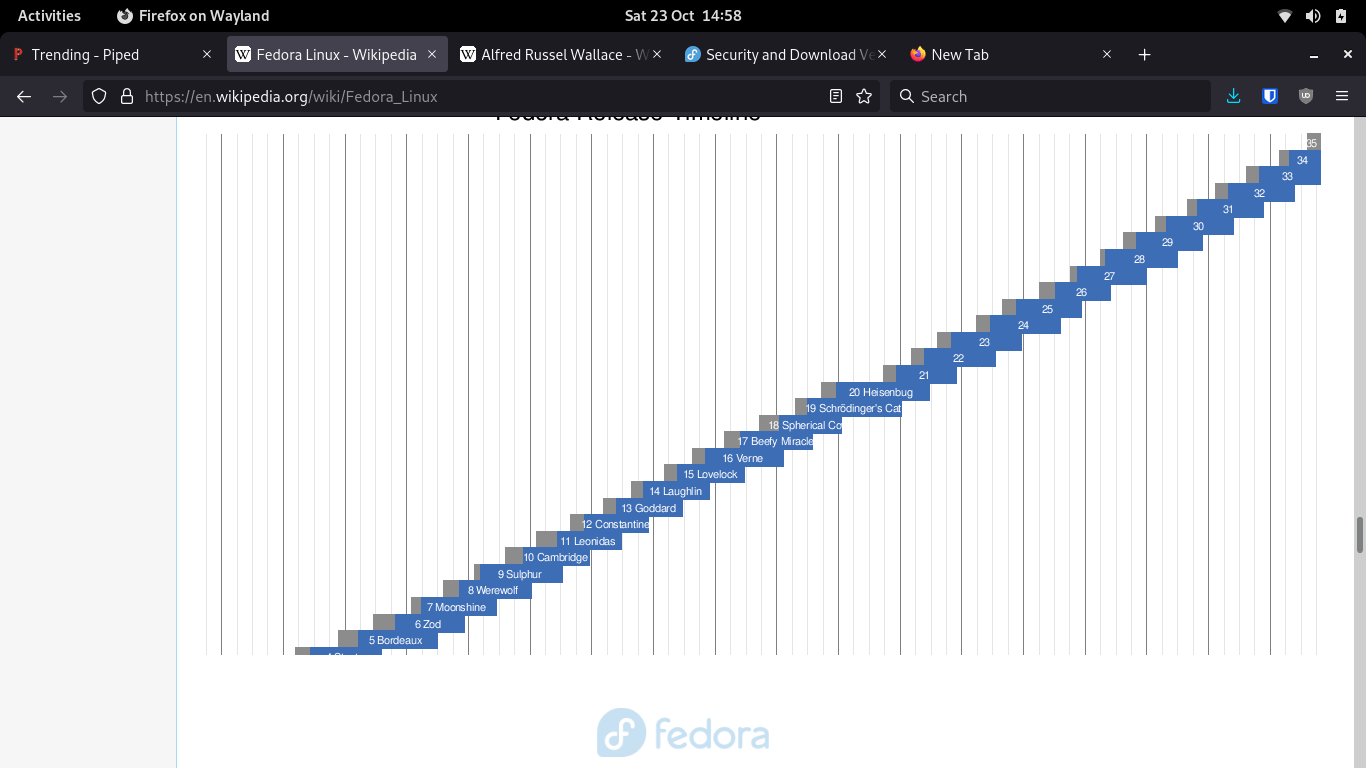
Task: Open Firefox application menu
Action: (1342, 96)
